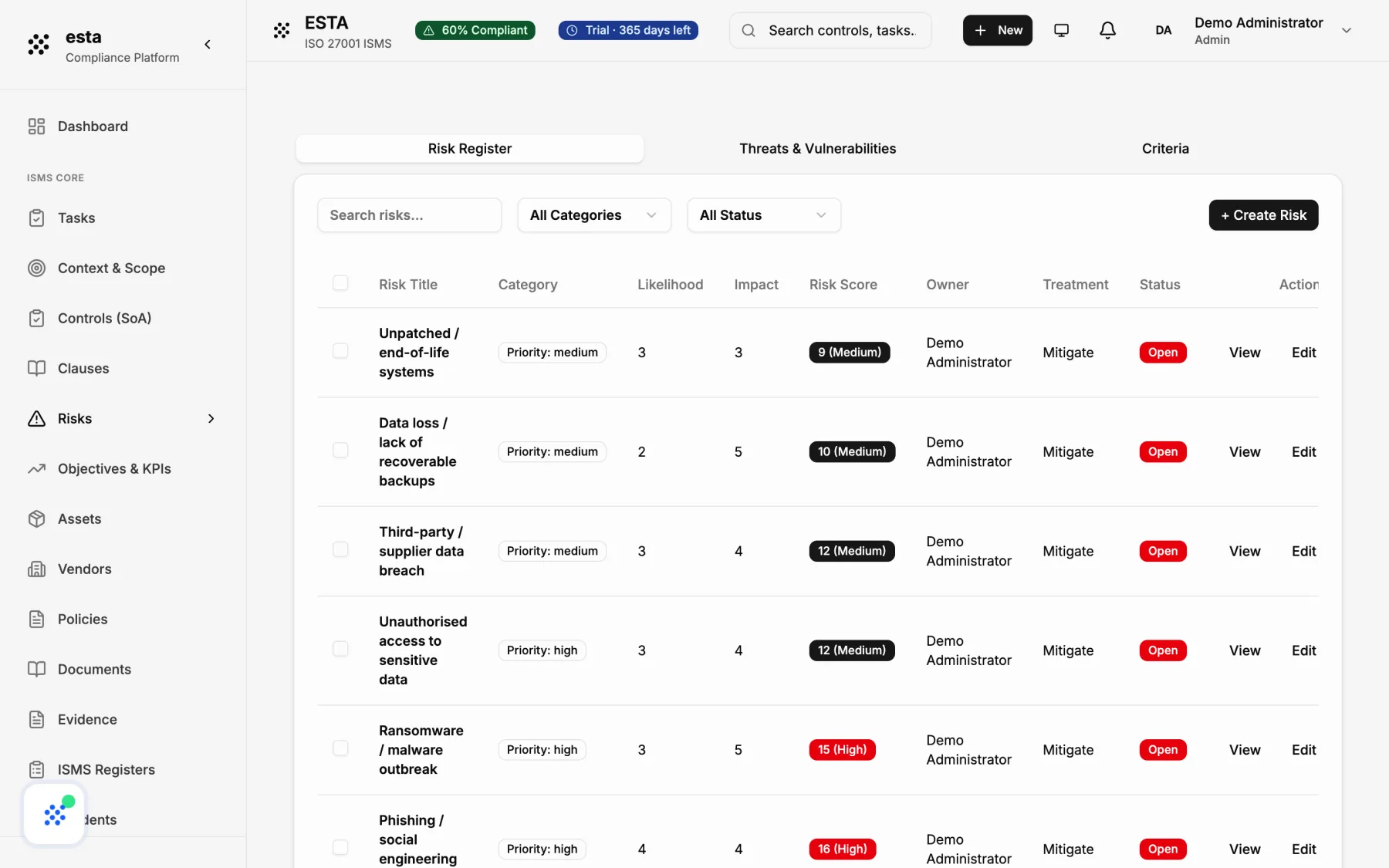Check the Data loss backups row
1389x868 pixels.
[340, 451]
